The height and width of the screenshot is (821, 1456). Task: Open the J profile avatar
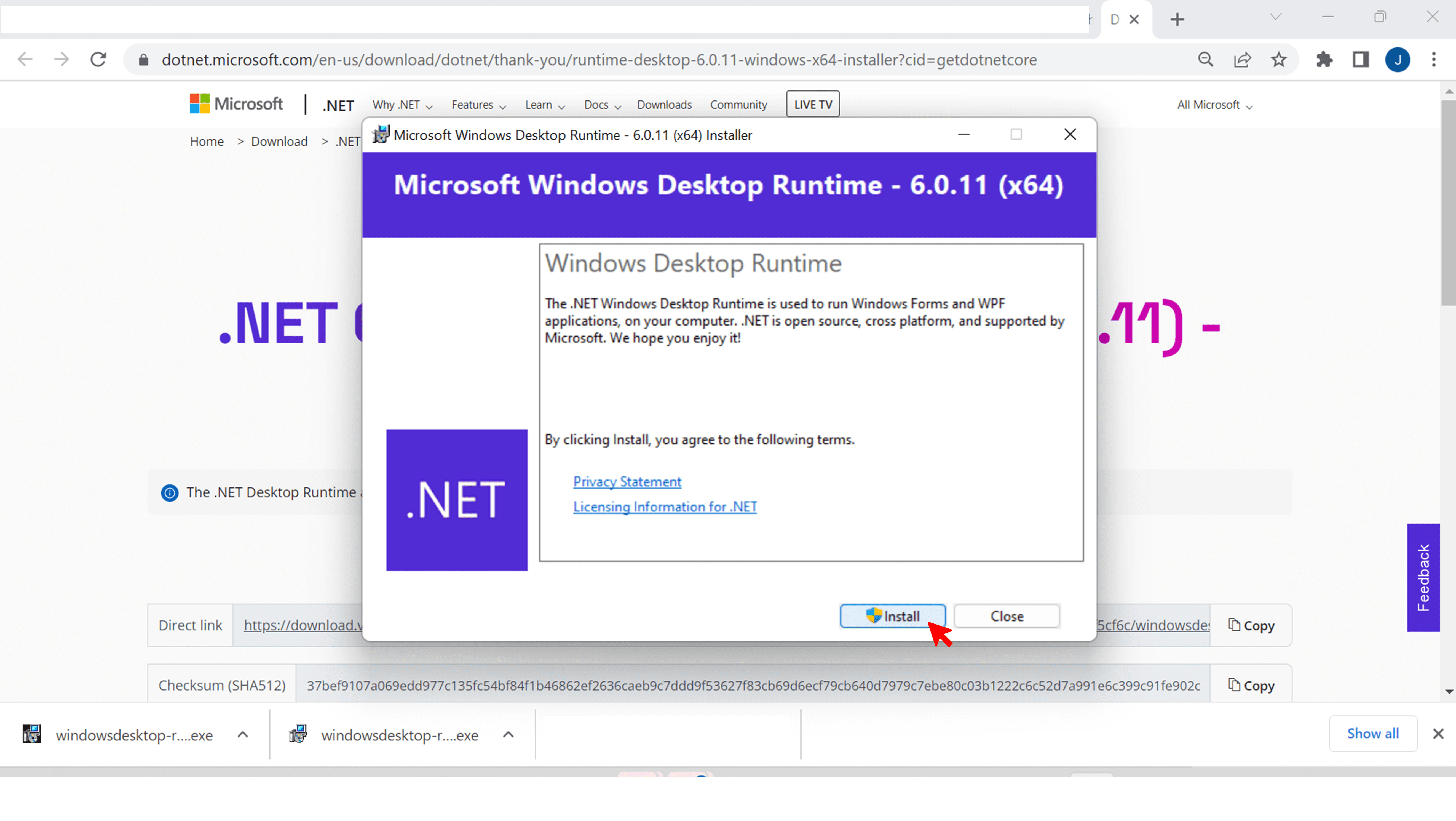coord(1397,59)
